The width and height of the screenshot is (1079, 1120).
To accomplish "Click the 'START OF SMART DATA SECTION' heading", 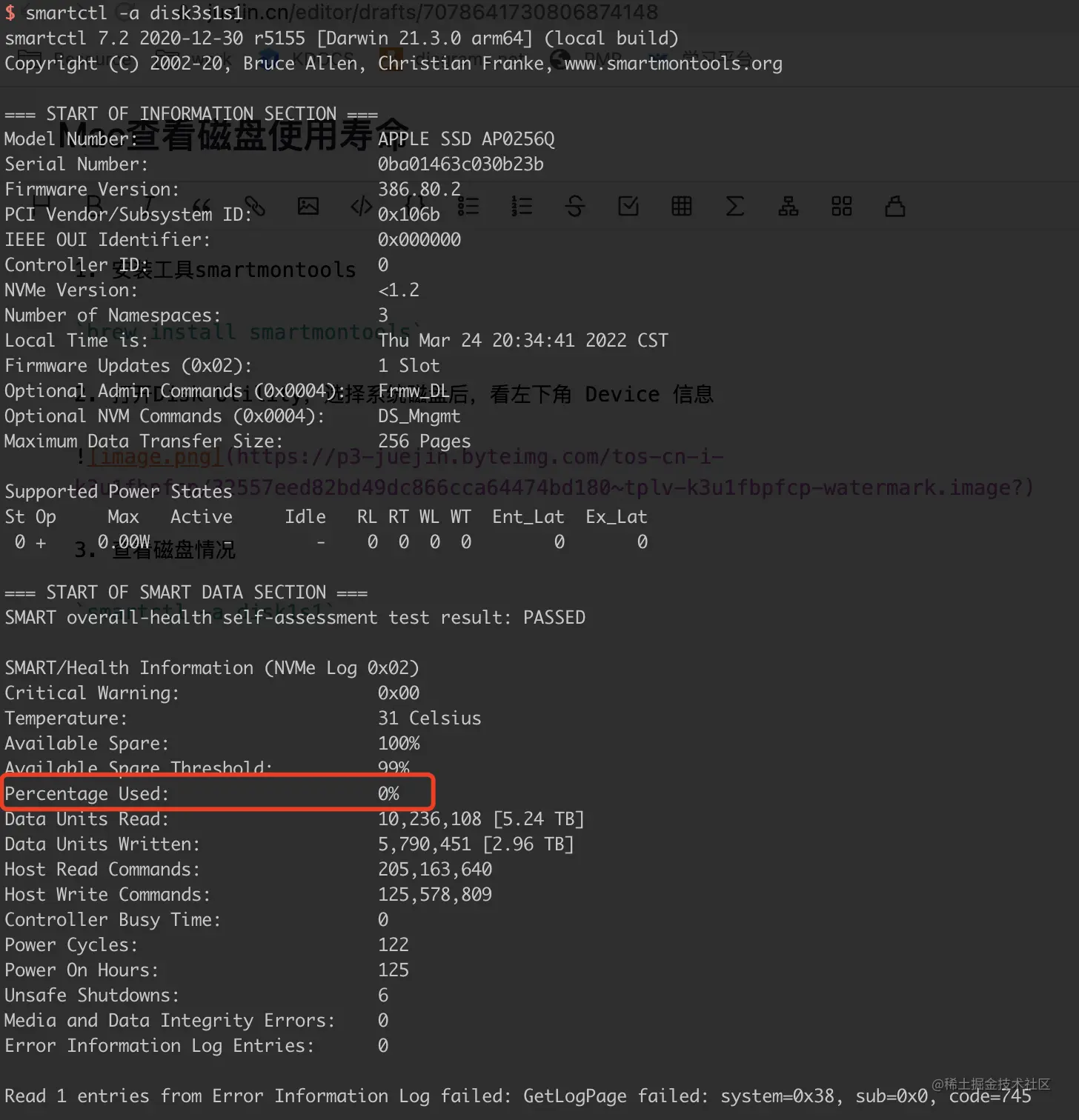I will [x=186, y=592].
